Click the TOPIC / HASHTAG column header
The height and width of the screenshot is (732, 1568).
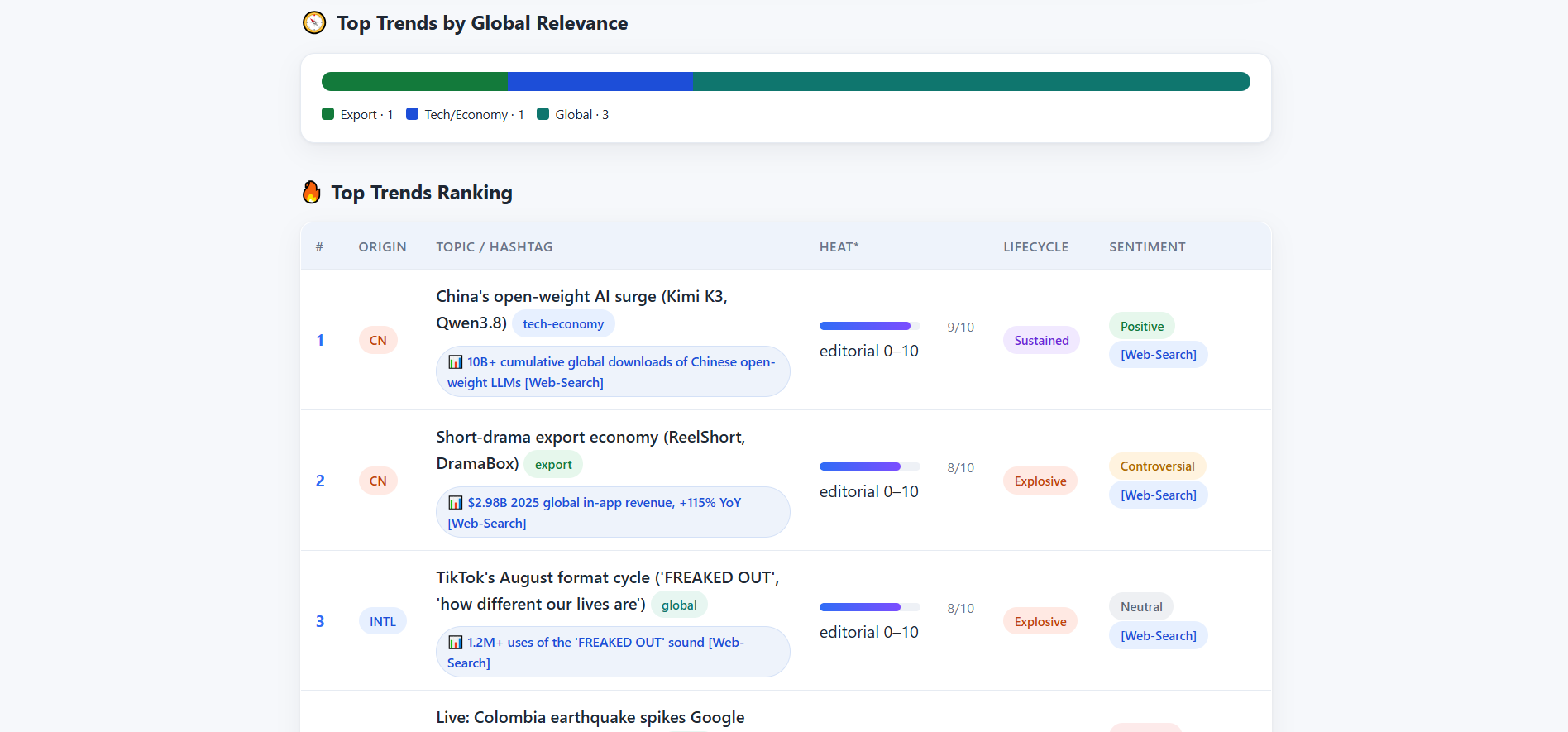tap(495, 246)
